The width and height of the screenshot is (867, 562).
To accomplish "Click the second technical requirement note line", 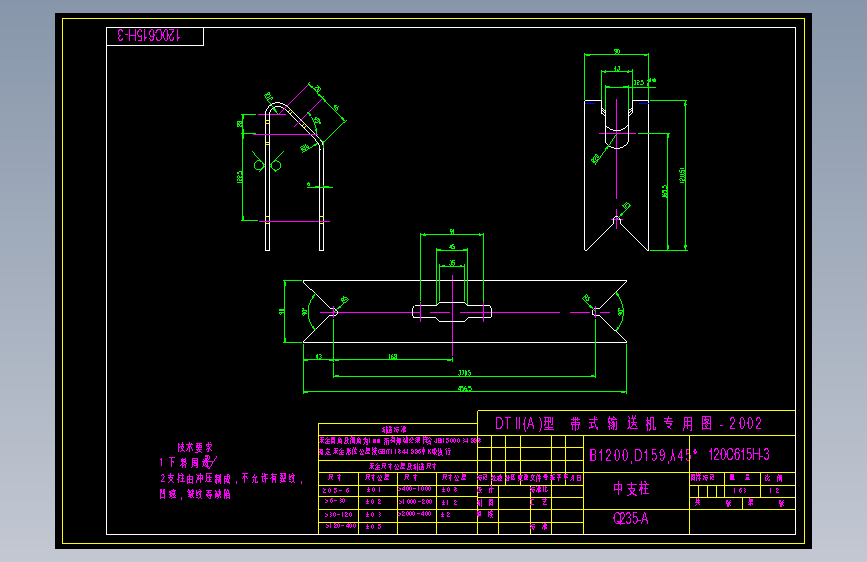I will tap(232, 478).
